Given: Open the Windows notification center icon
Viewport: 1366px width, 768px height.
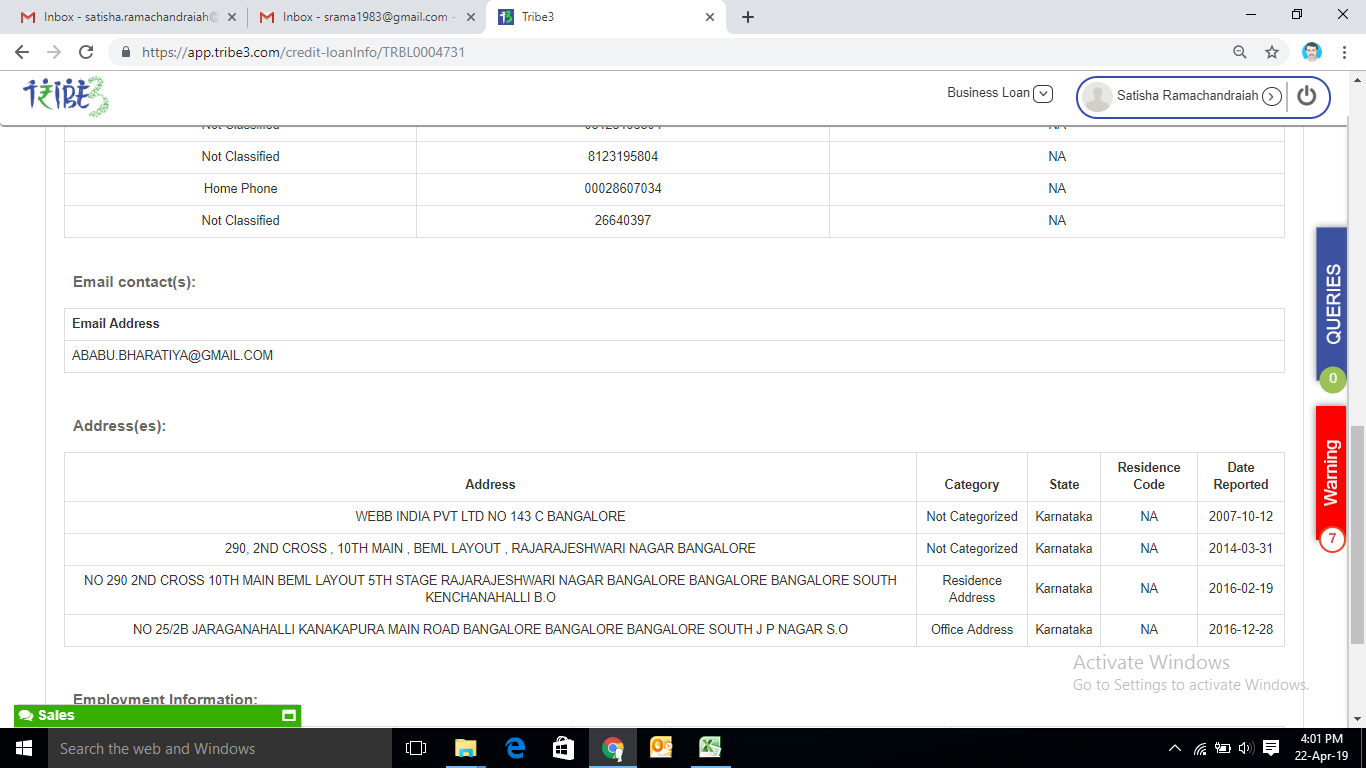Looking at the screenshot, I should pyautogui.click(x=1271, y=747).
